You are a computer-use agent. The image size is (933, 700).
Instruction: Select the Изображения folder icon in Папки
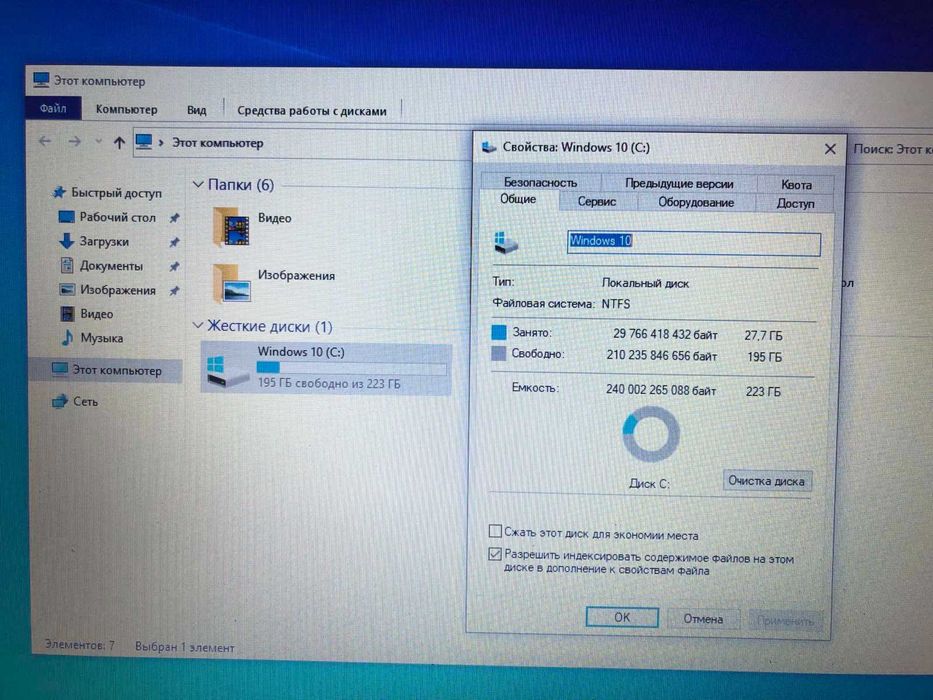(231, 283)
